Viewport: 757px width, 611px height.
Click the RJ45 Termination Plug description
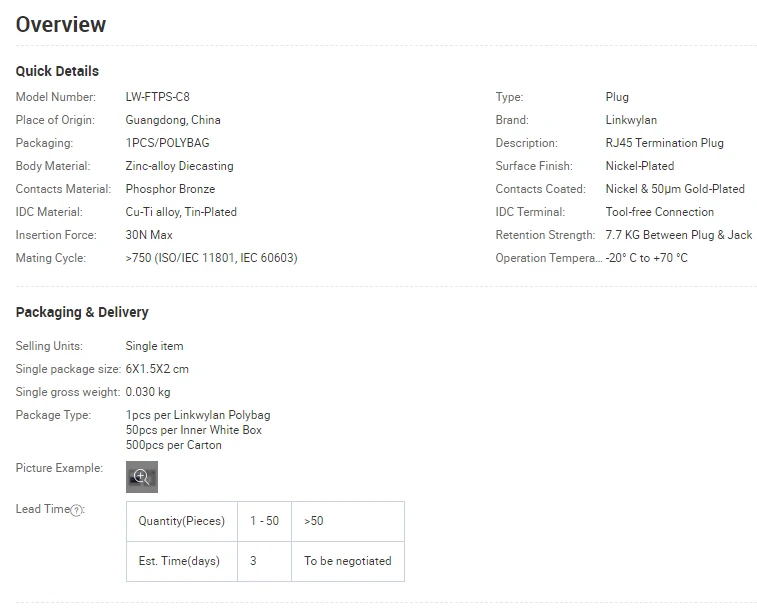[x=664, y=143]
